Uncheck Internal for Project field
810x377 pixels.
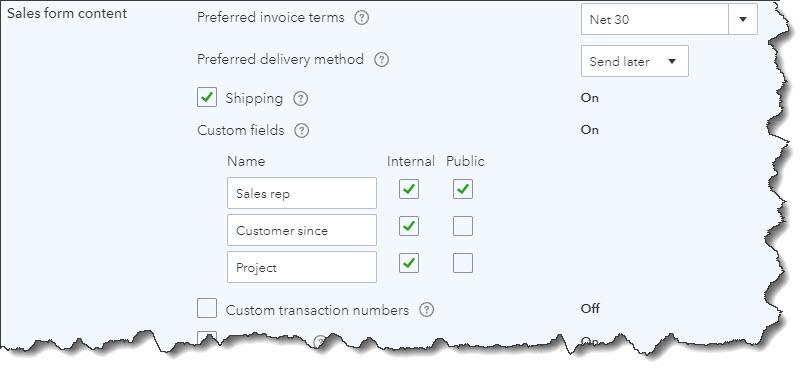point(409,263)
